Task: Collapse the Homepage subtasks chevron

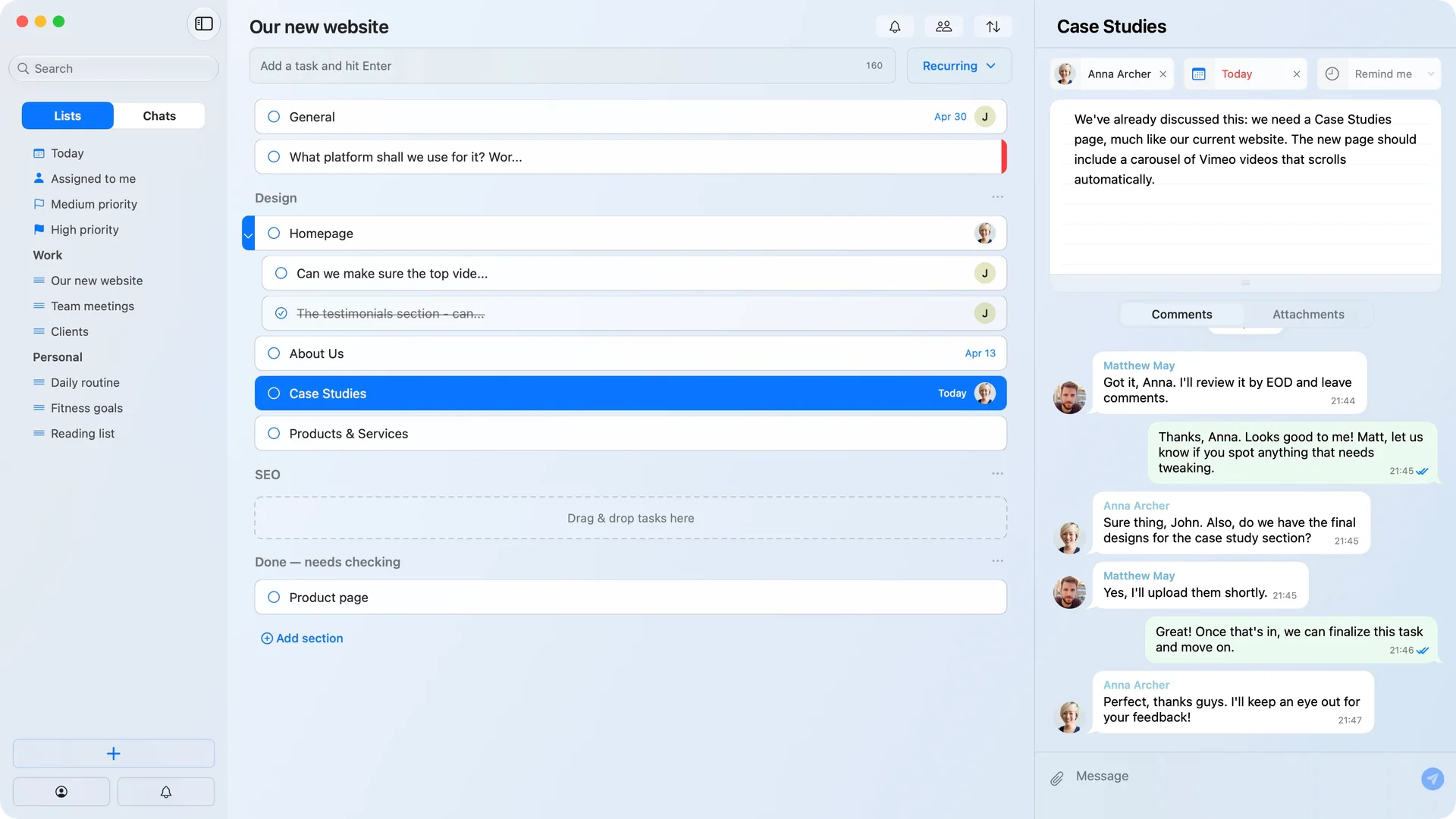Action: tap(248, 234)
